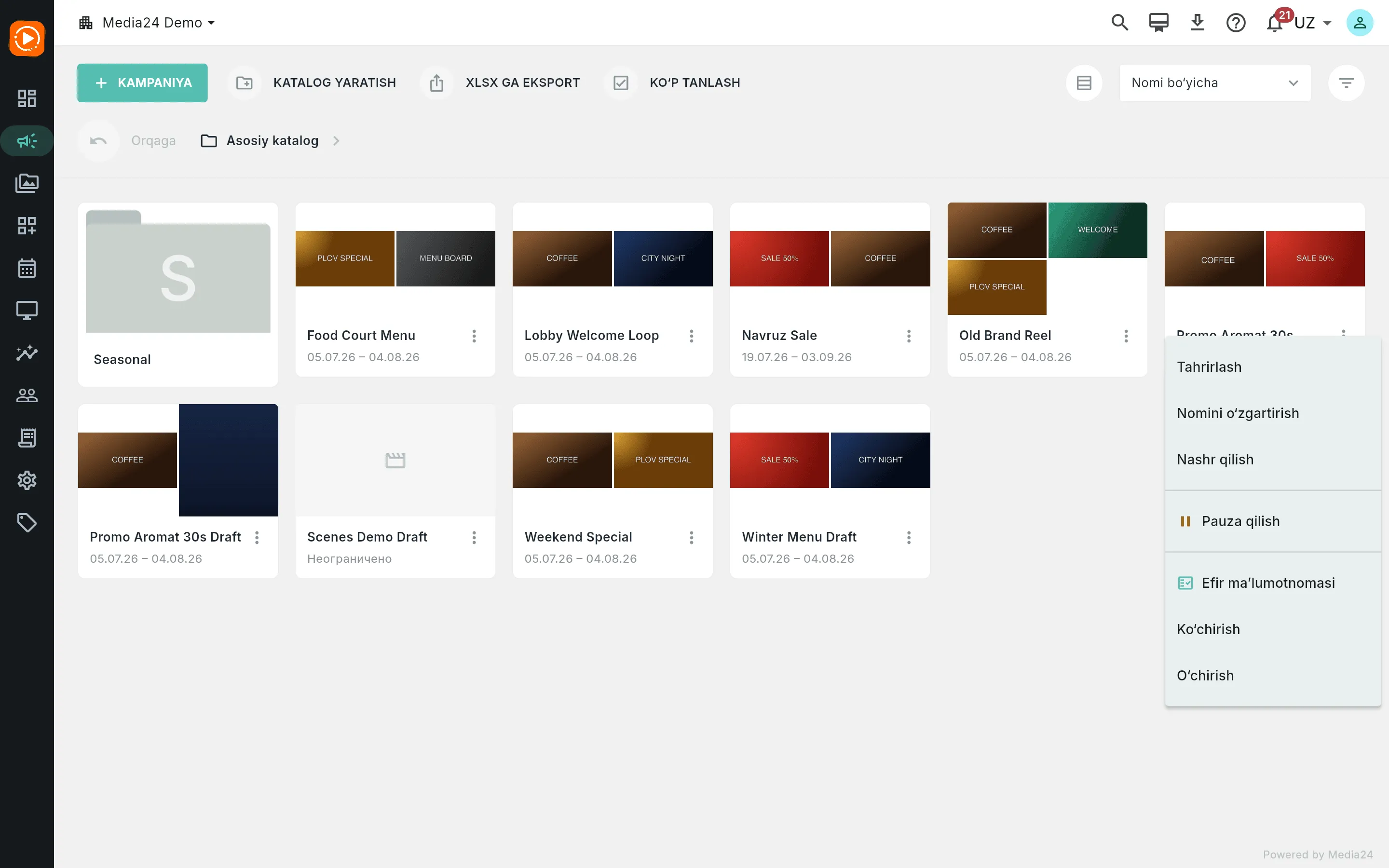This screenshot has width=1389, height=868.
Task: Open Promo Aromat 30s Draft options menu
Action: (x=257, y=537)
